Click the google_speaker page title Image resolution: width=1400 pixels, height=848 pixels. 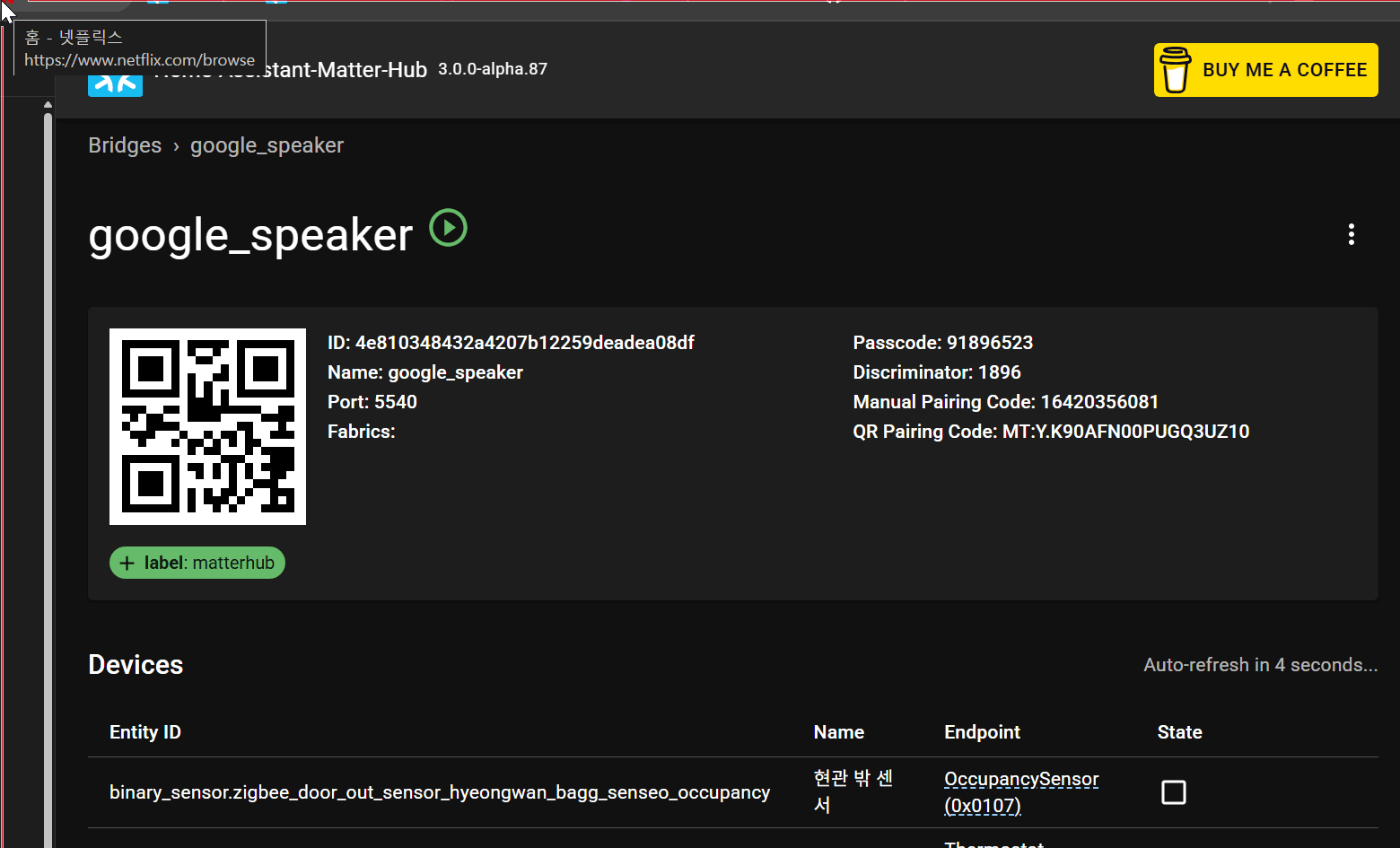(250, 235)
